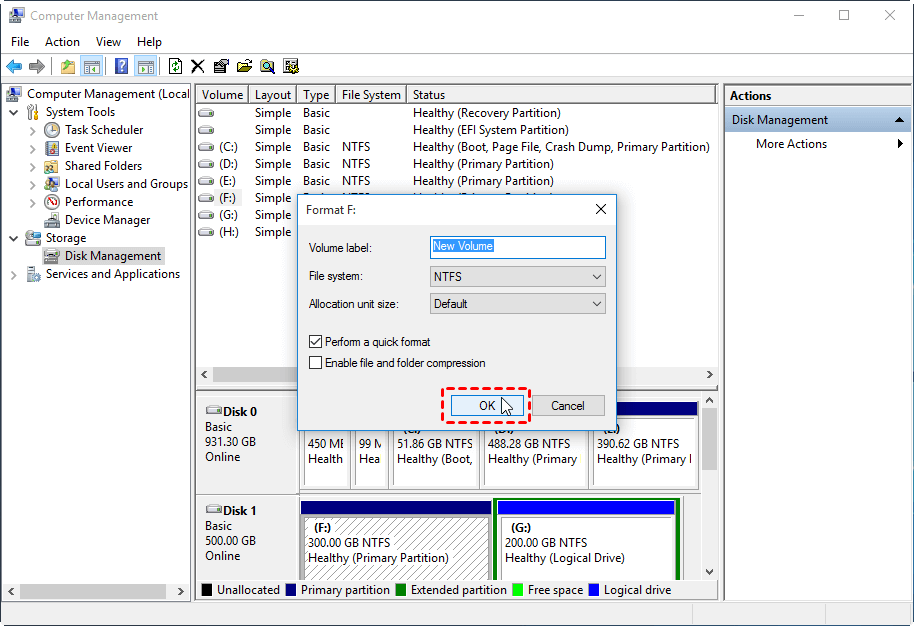Screen dimensions: 914x626
Task: Expand the Task Scheduler node
Action: [x=33, y=131]
